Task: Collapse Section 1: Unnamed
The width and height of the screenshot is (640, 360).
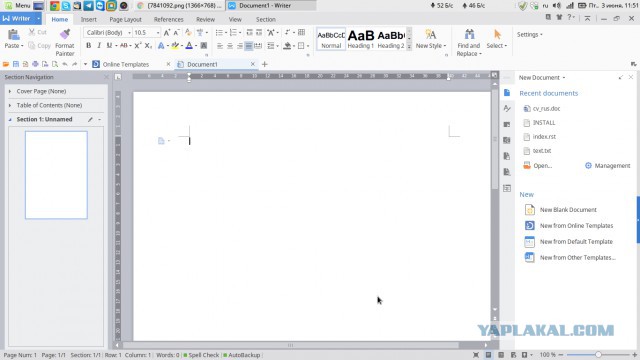Action: point(10,120)
